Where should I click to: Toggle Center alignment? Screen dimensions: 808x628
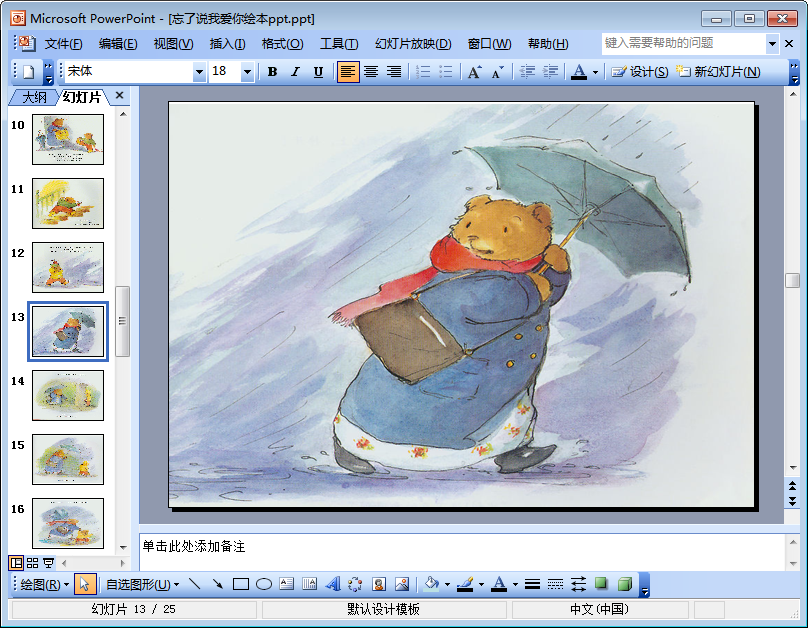click(x=371, y=72)
